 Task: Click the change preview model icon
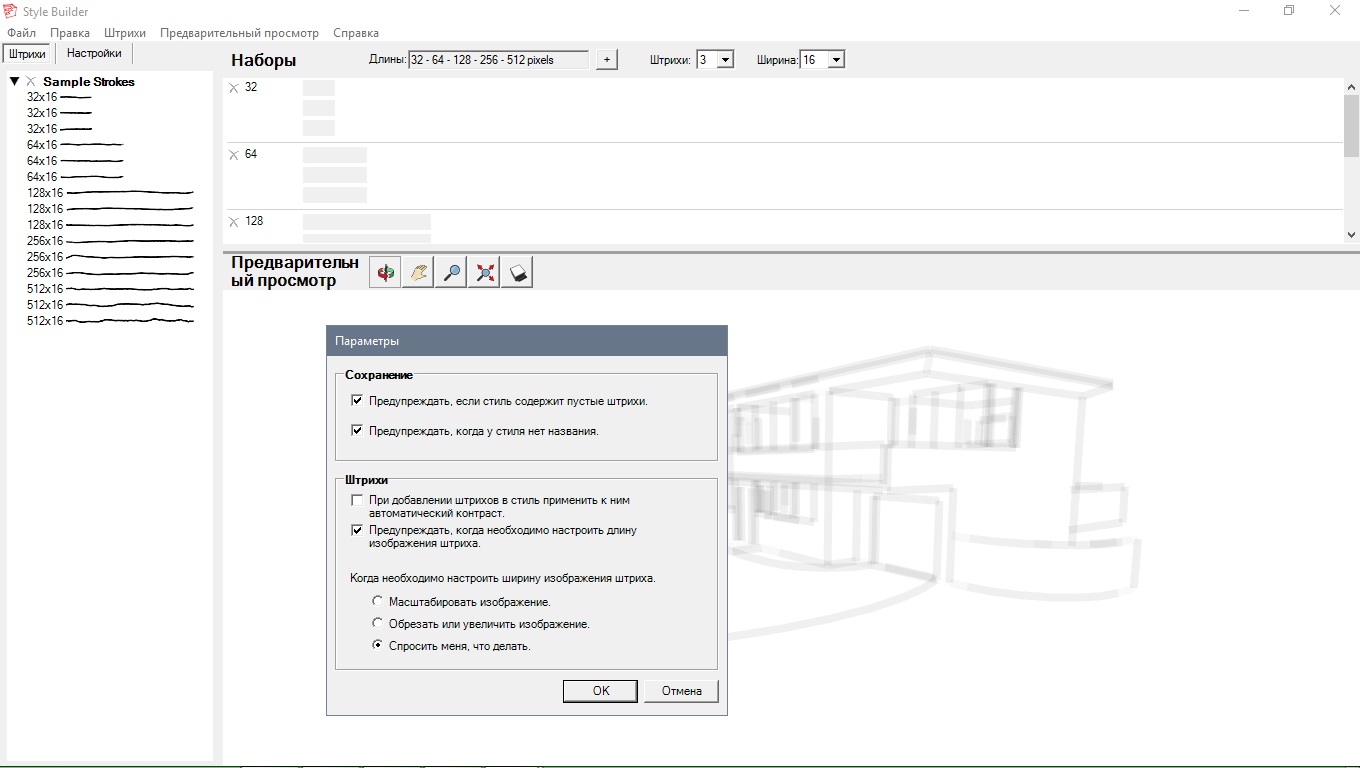coord(518,272)
